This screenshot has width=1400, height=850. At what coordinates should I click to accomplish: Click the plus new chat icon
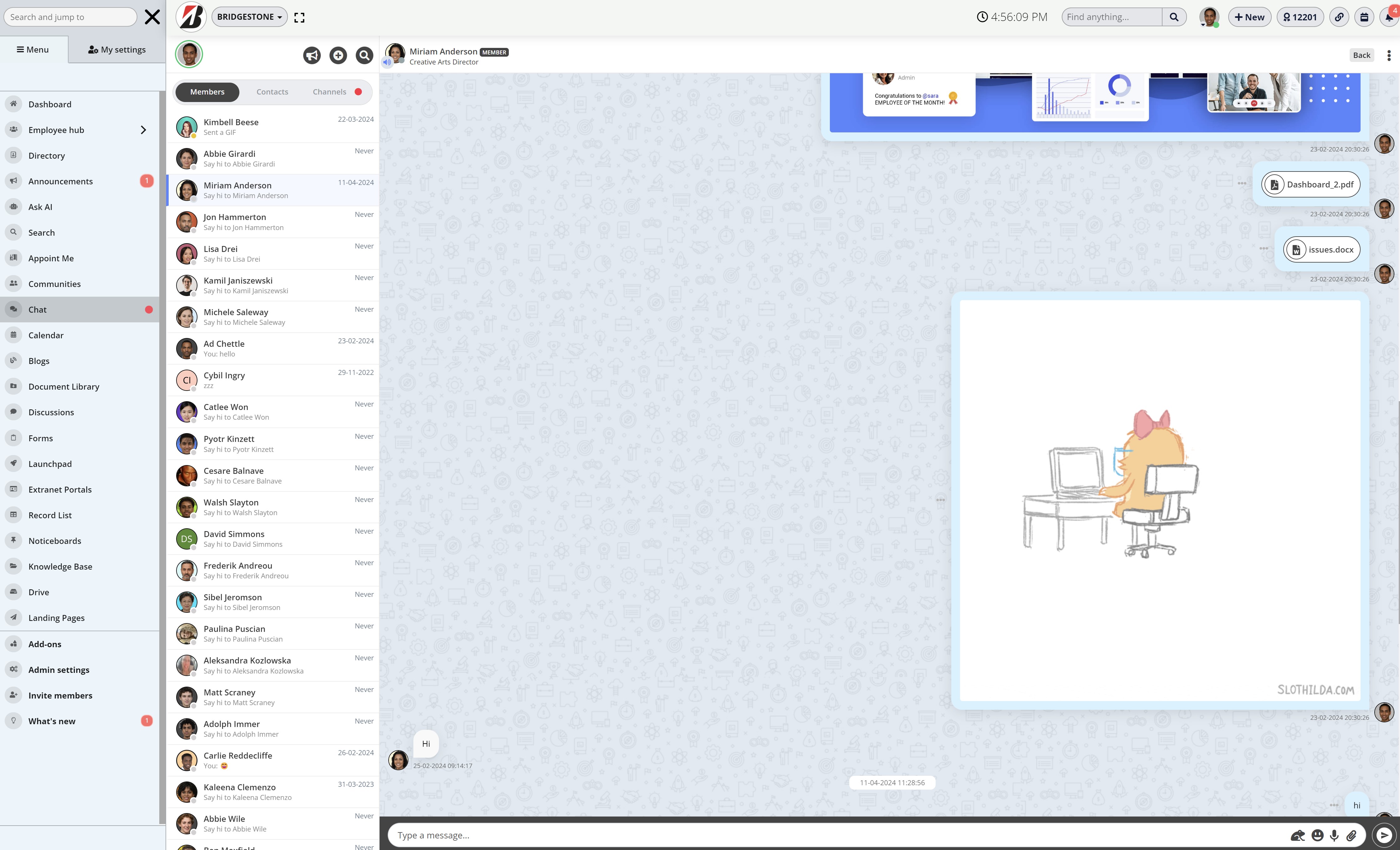click(338, 55)
